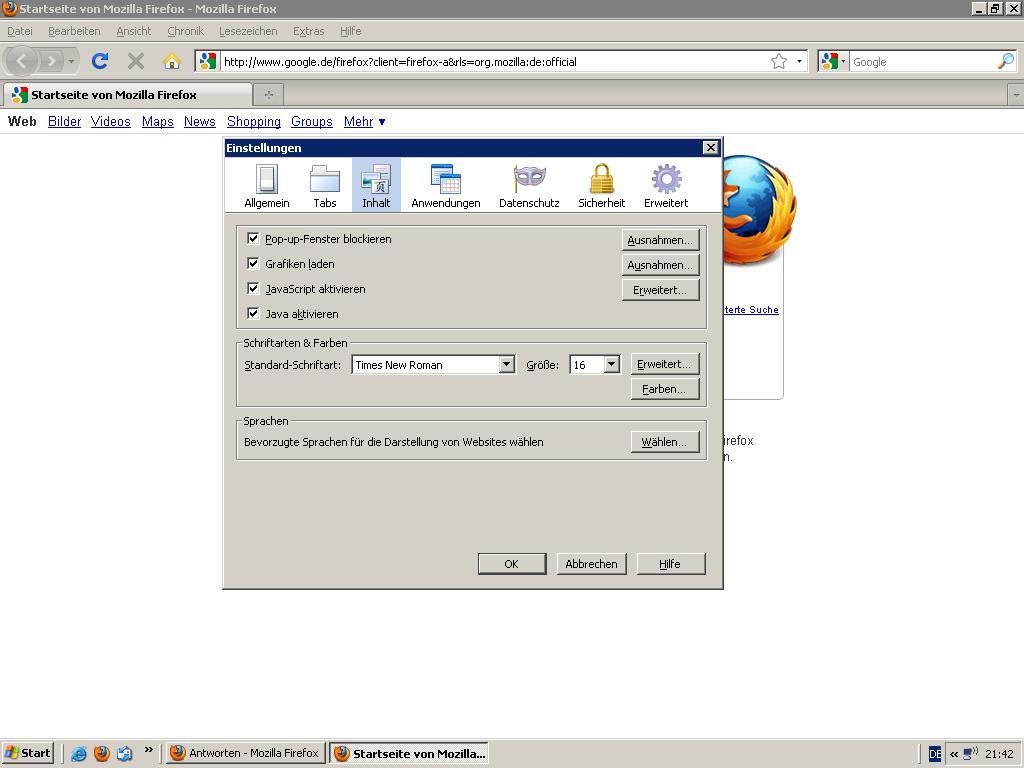Uncheck Pop-up-Fenster blockieren
The height and width of the screenshot is (768, 1024).
(x=253, y=239)
